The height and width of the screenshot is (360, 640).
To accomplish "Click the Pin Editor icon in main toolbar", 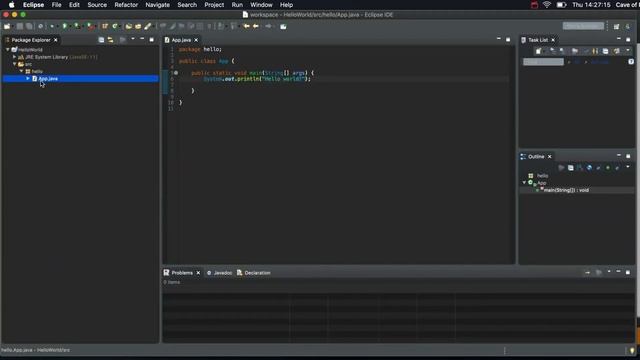I will point(283,26).
